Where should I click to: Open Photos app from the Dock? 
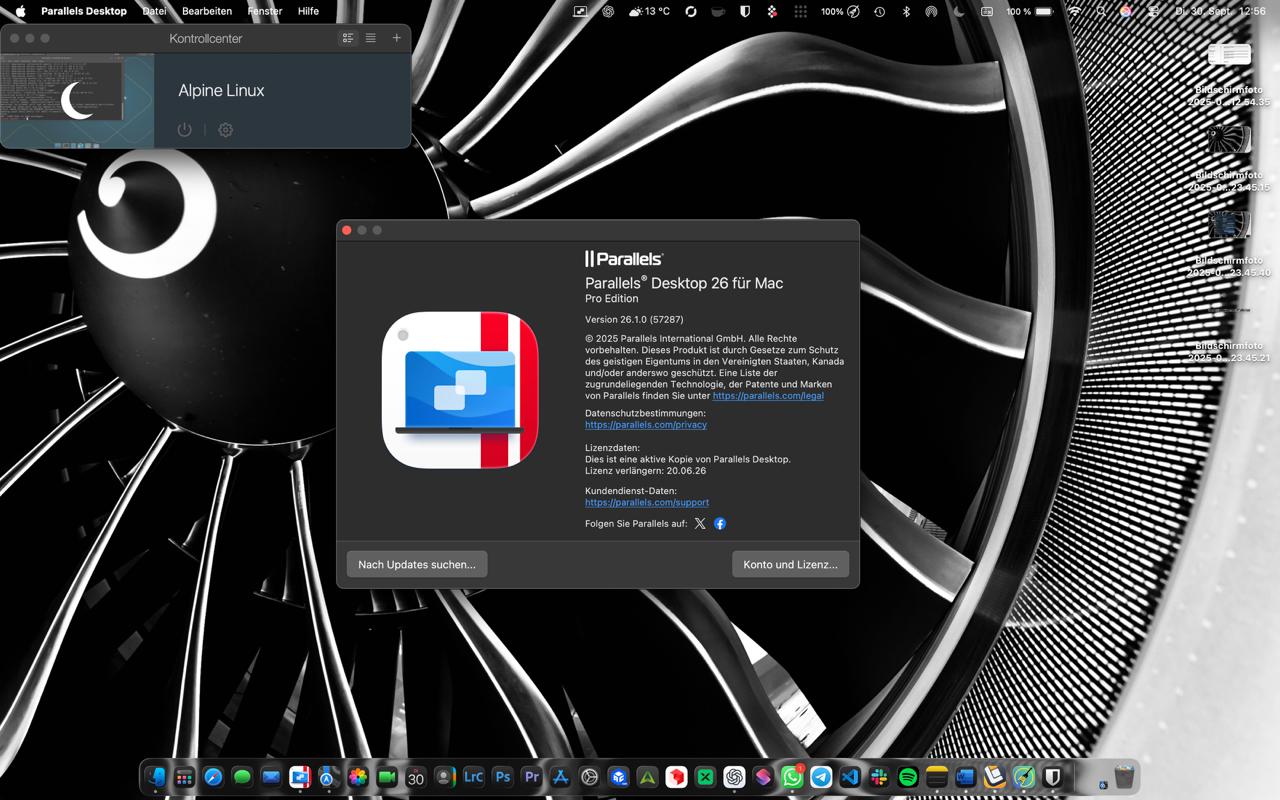pos(358,777)
